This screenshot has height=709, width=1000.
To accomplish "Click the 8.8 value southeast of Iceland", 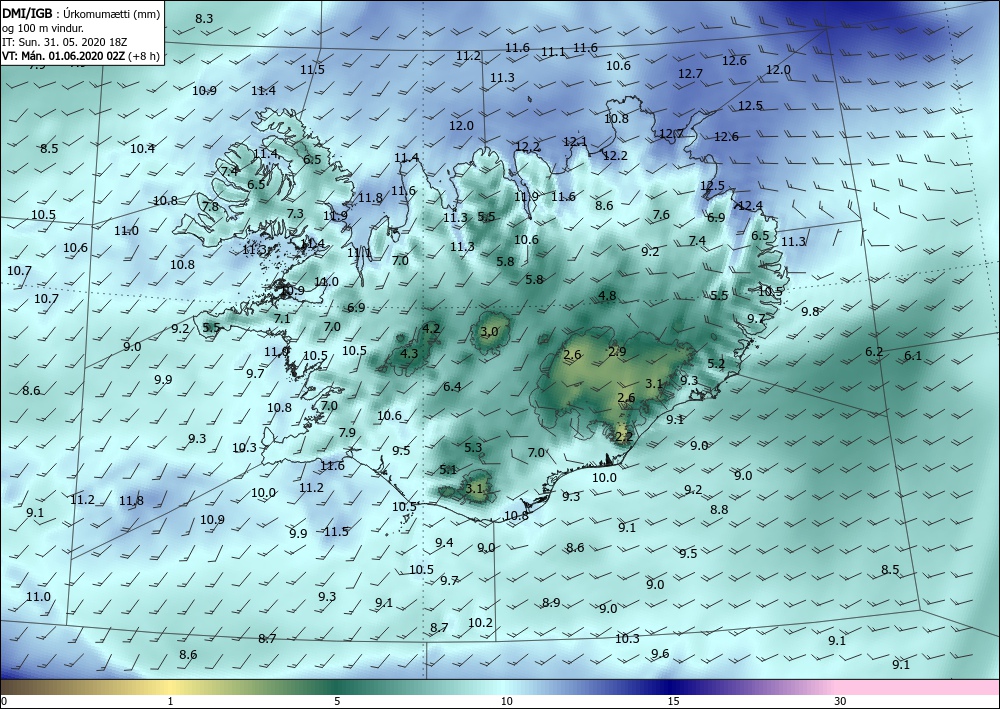I will pos(719,510).
